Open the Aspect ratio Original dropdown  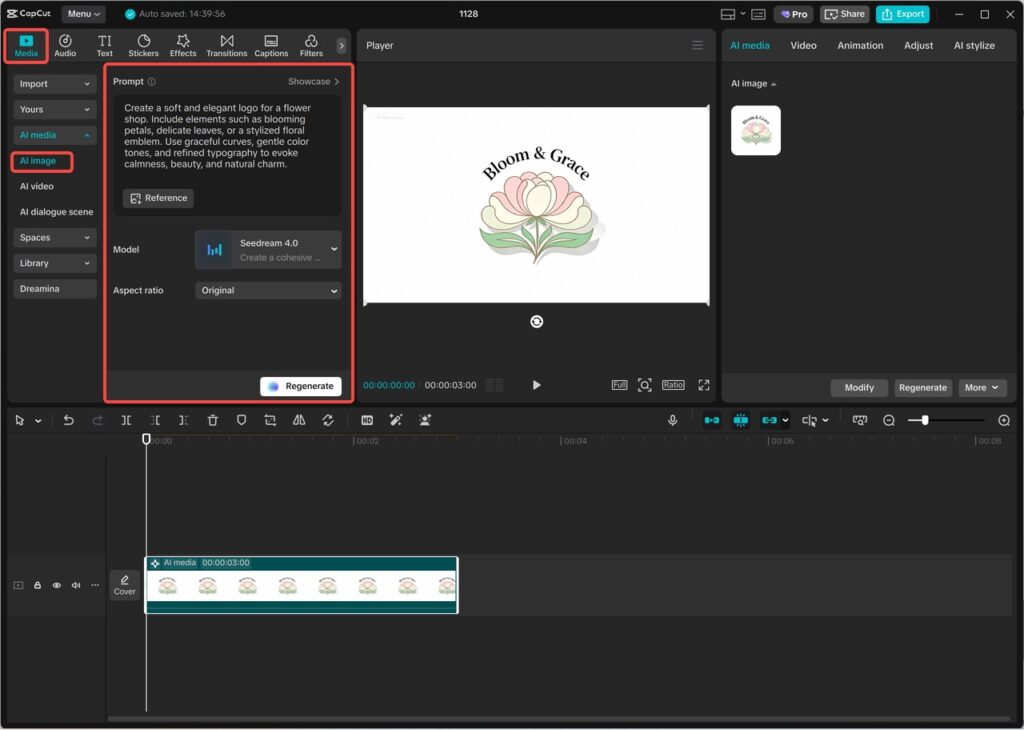pos(268,291)
